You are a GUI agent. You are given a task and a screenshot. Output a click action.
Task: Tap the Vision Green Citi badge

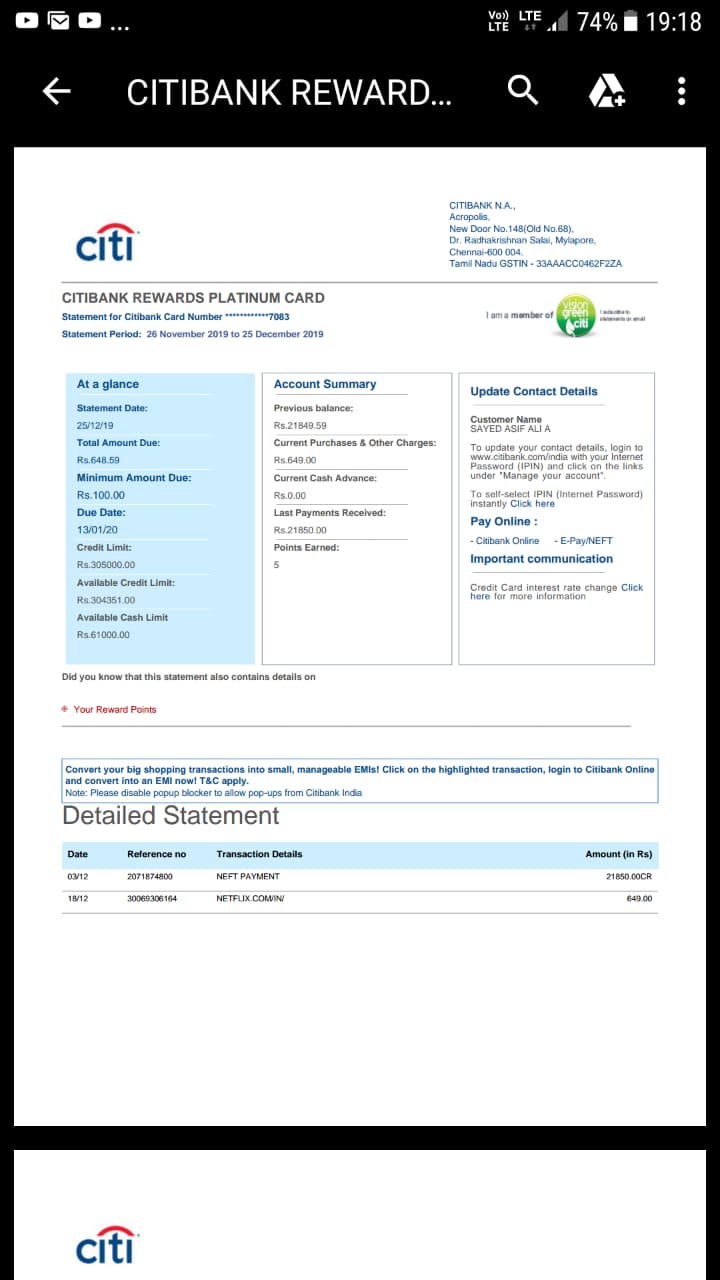pos(576,316)
